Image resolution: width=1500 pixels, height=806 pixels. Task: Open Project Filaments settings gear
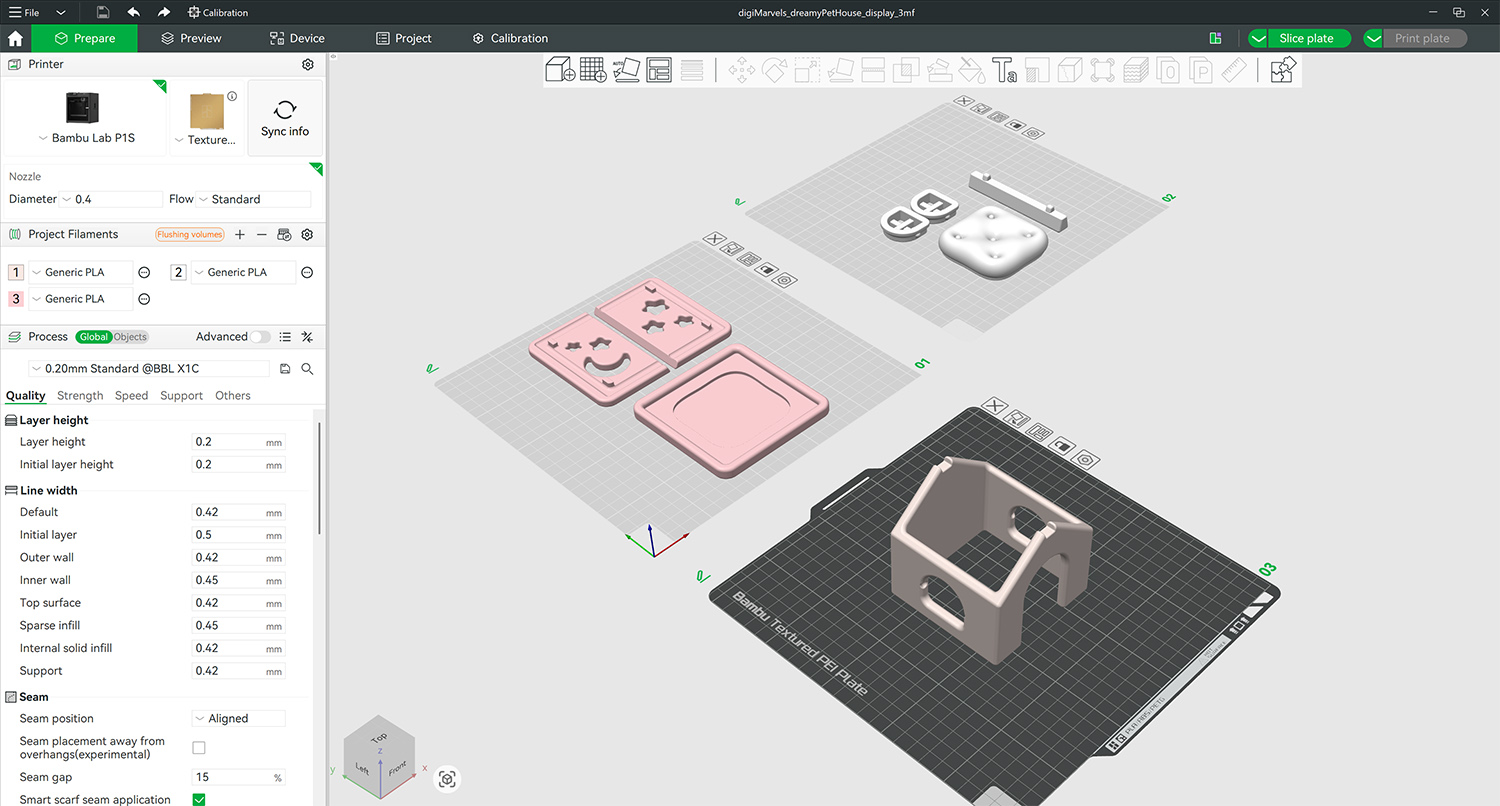click(307, 234)
